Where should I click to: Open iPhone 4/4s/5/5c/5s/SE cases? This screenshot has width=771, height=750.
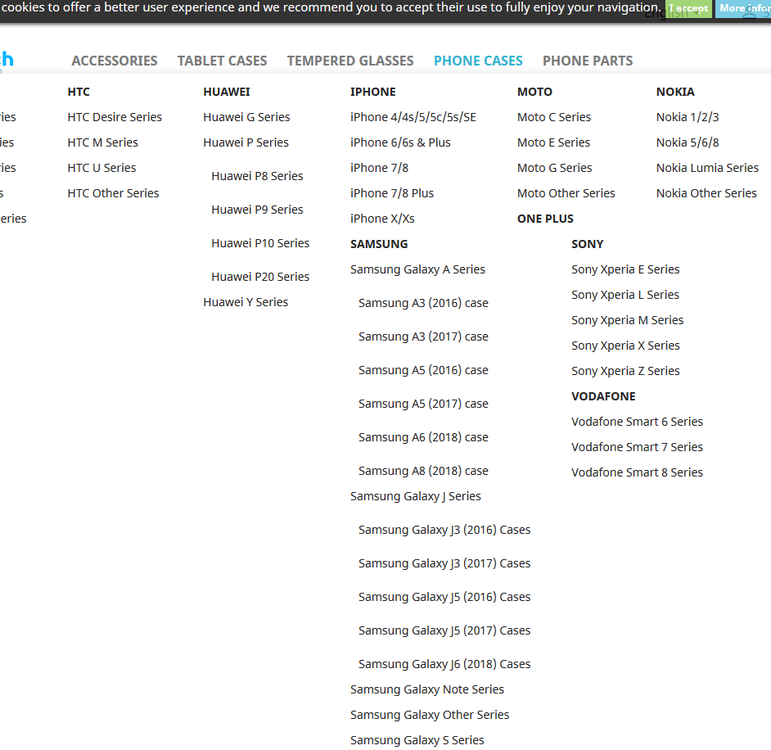point(413,117)
